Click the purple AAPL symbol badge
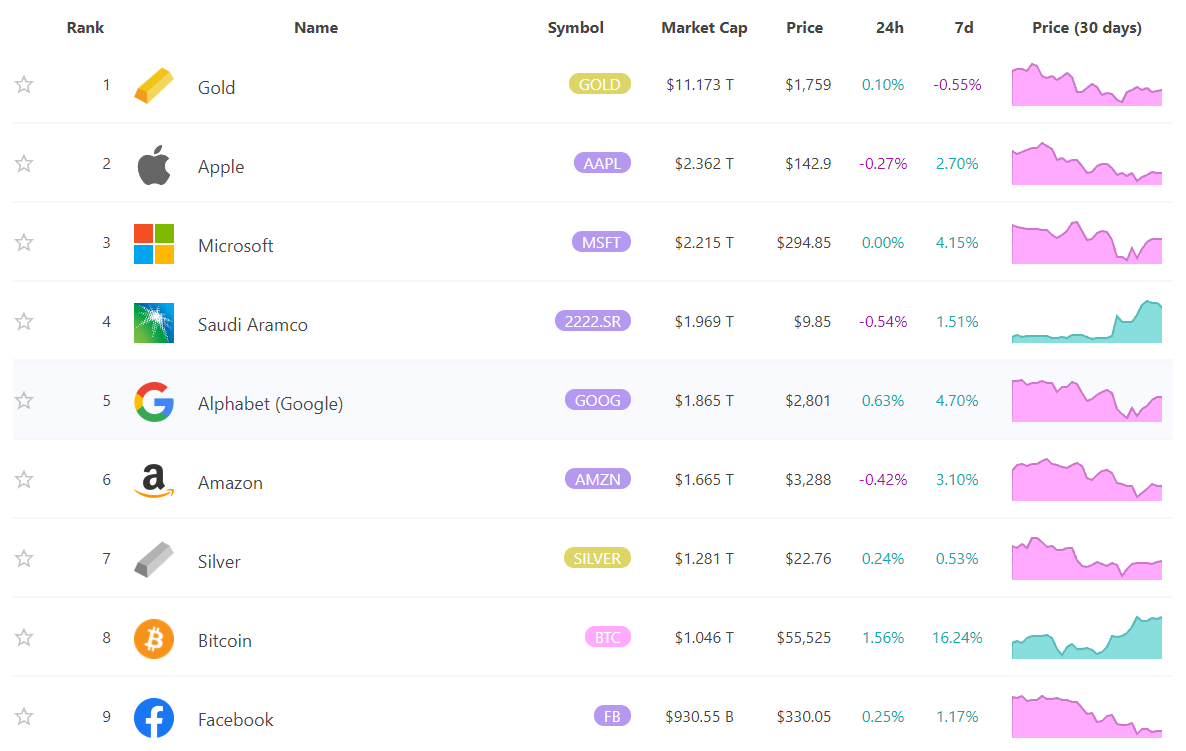The image size is (1186, 751). click(602, 163)
